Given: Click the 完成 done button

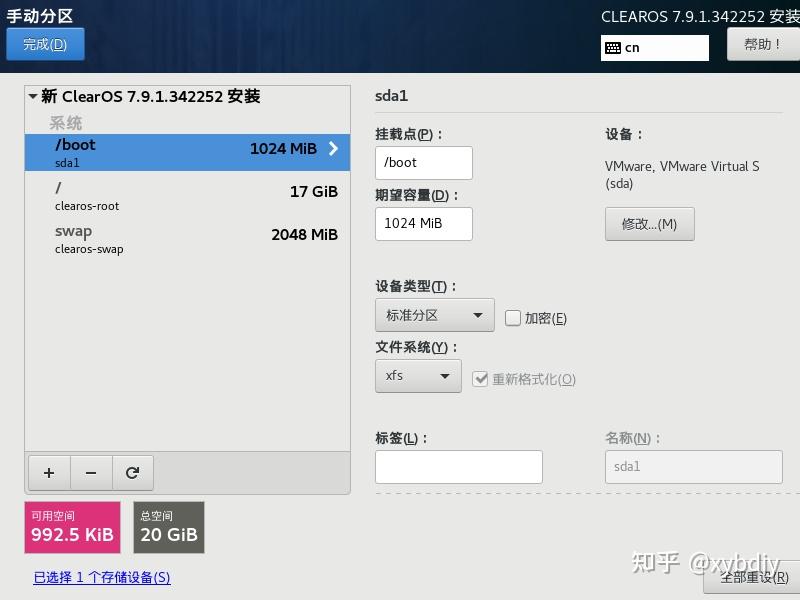Looking at the screenshot, I should click(45, 44).
